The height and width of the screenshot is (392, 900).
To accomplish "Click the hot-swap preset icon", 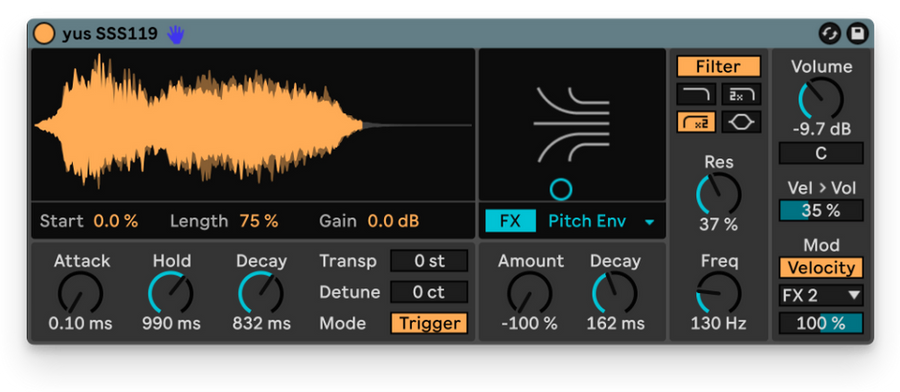I will tap(829, 34).
